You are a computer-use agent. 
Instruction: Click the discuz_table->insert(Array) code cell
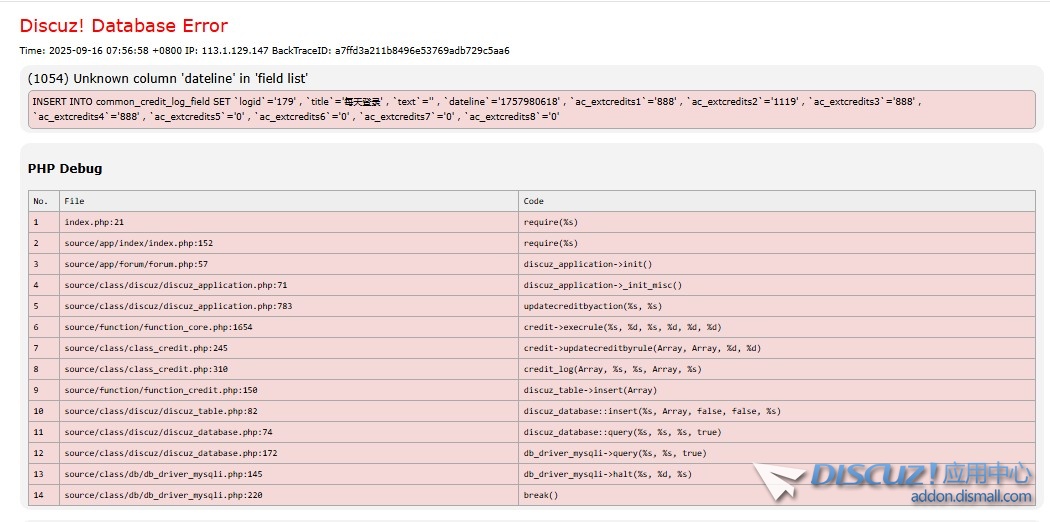click(x=590, y=390)
